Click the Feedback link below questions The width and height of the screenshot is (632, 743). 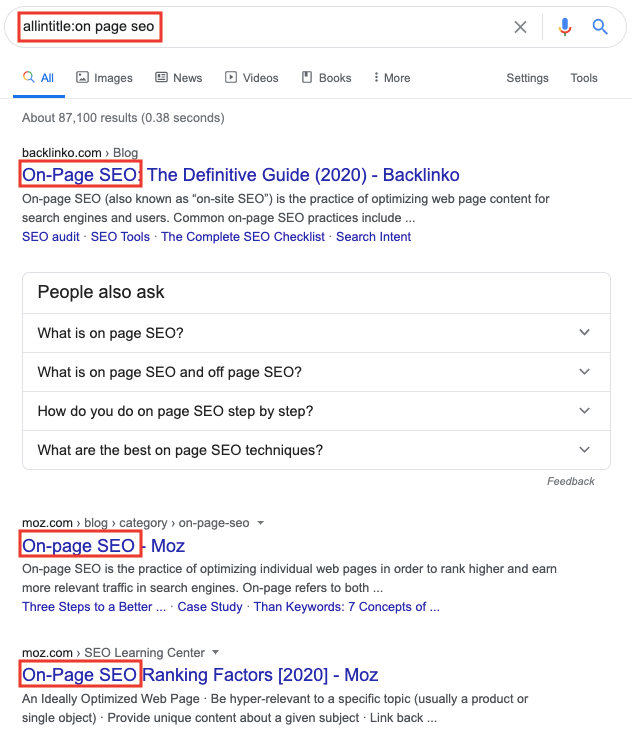pyautogui.click(x=570, y=482)
